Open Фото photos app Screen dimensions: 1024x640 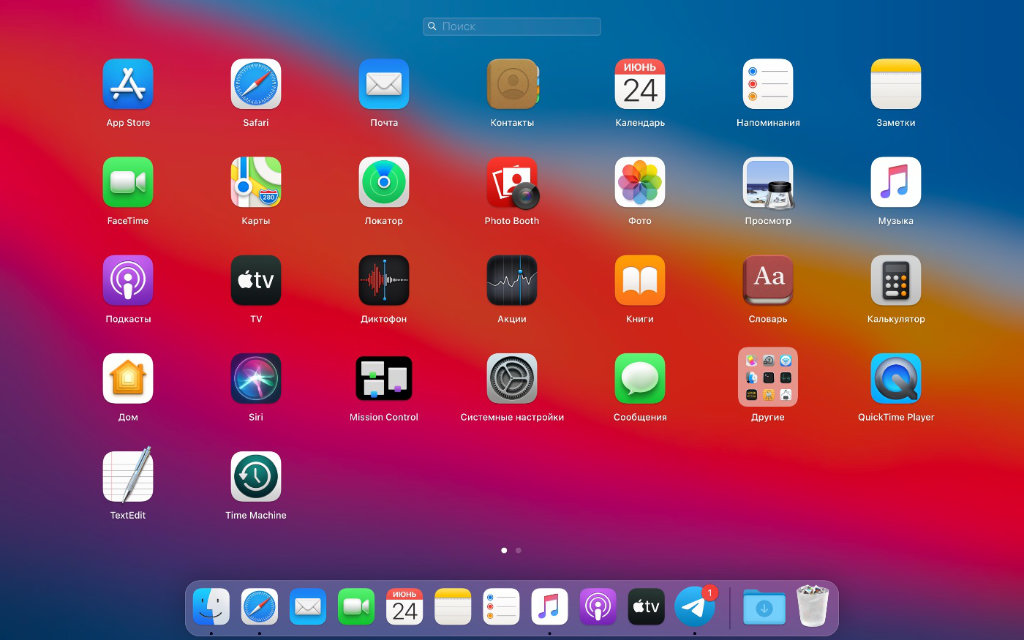click(x=640, y=182)
